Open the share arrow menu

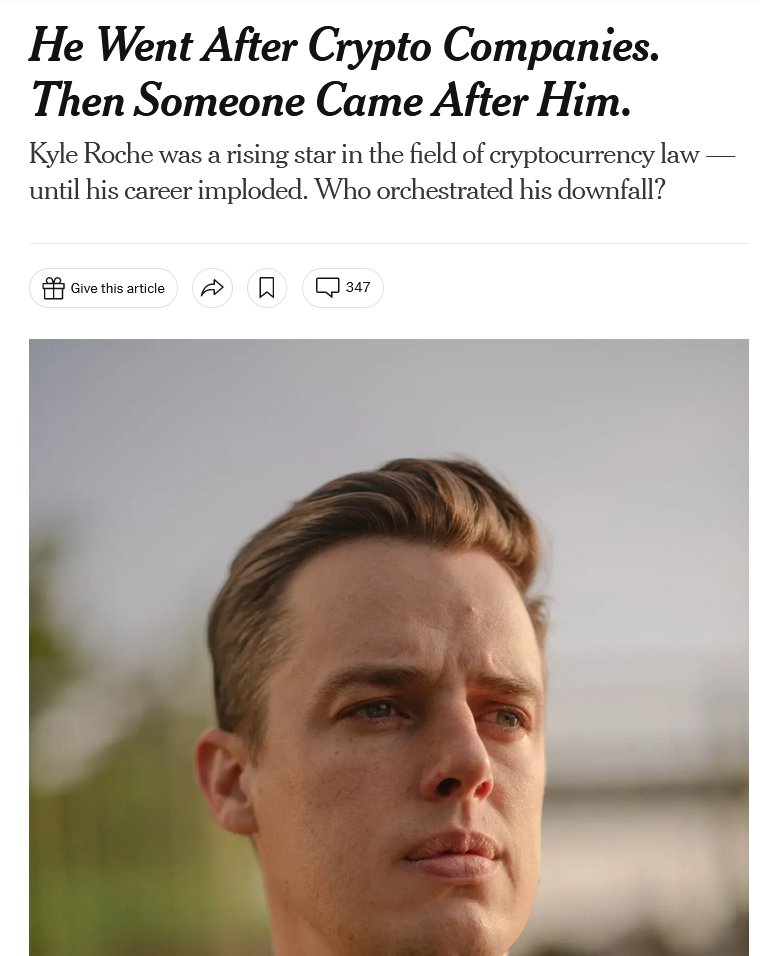pyautogui.click(x=212, y=288)
